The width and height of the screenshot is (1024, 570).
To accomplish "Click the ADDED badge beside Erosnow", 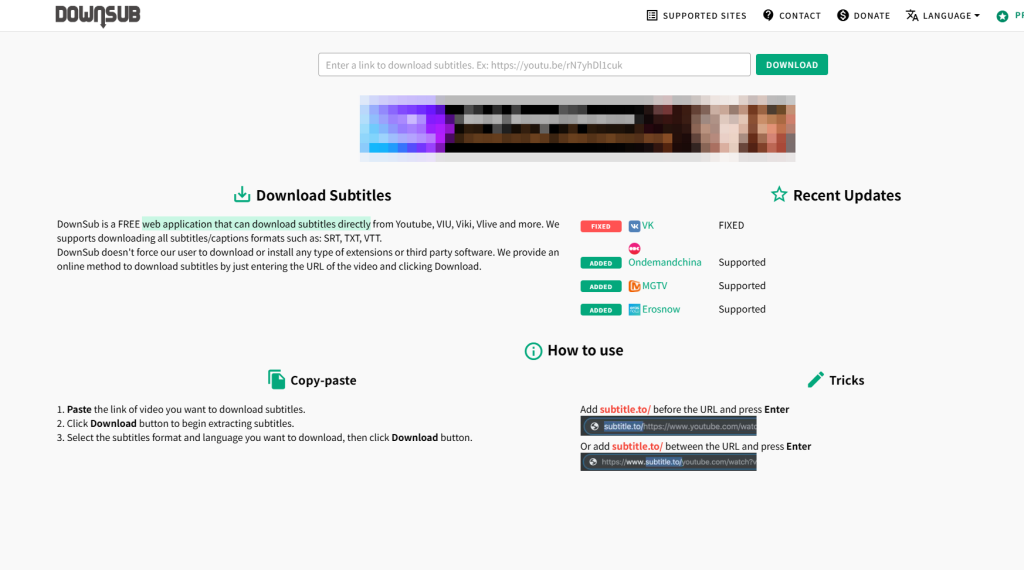I will pyautogui.click(x=601, y=310).
